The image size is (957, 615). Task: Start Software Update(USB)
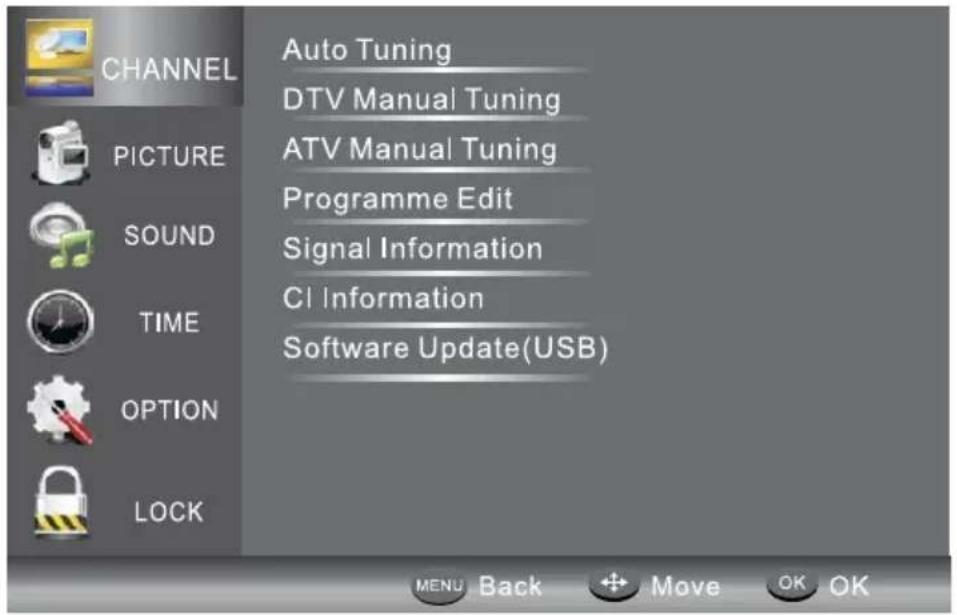(x=446, y=348)
